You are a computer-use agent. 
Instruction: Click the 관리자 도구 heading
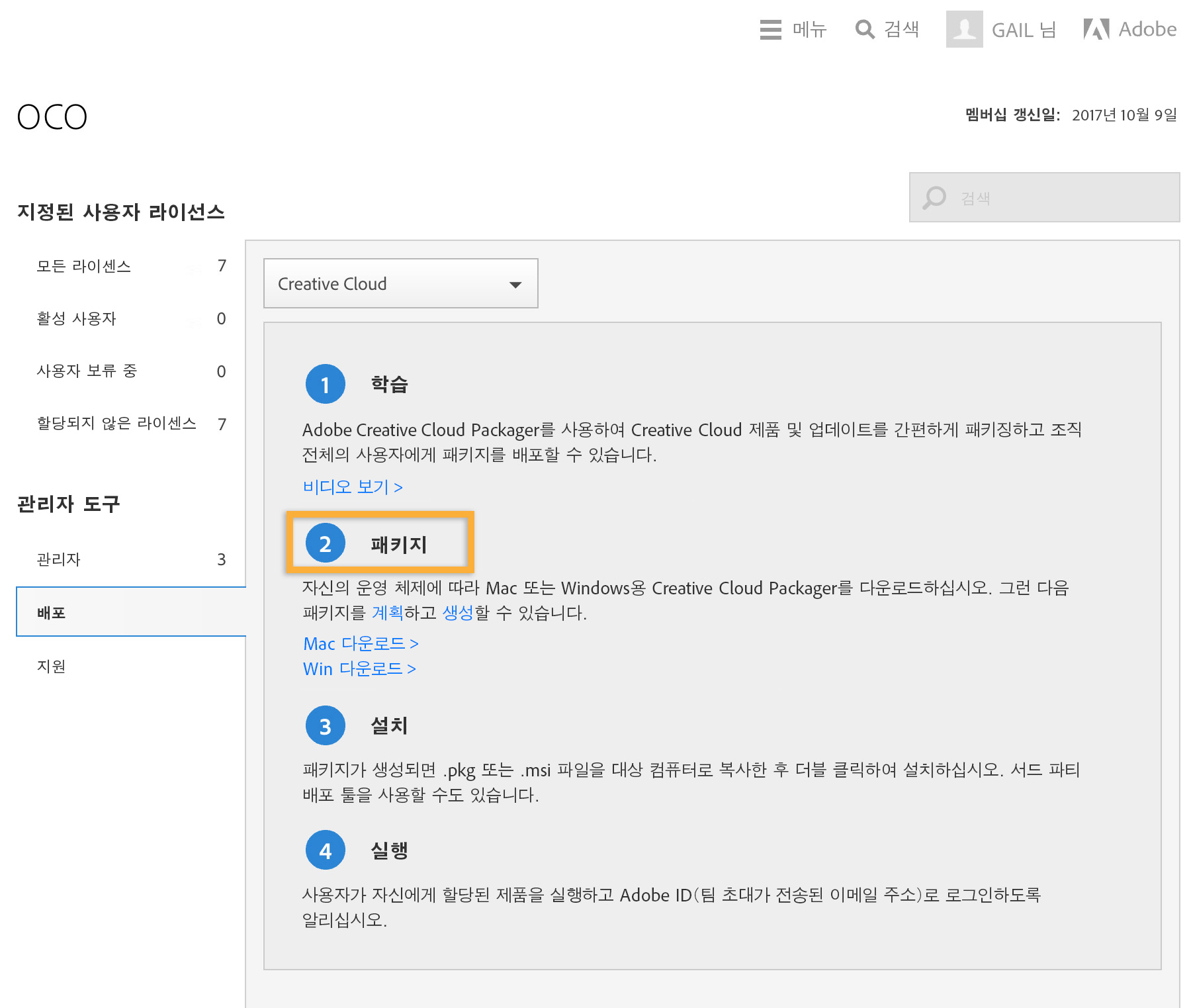coord(69,504)
